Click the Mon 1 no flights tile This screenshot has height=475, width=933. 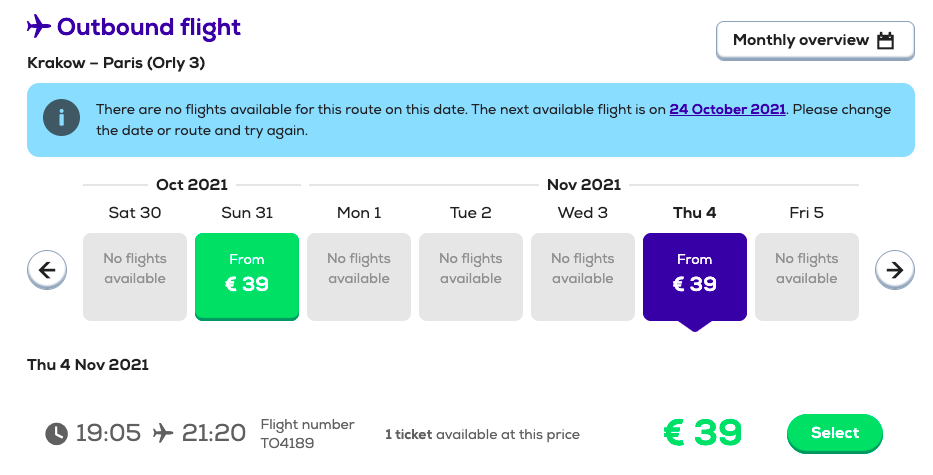(x=359, y=277)
